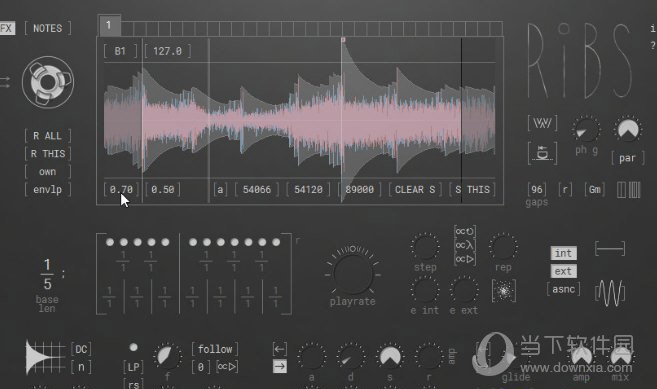
Task: Click the info 'i' icon at top right
Action: click(652, 29)
